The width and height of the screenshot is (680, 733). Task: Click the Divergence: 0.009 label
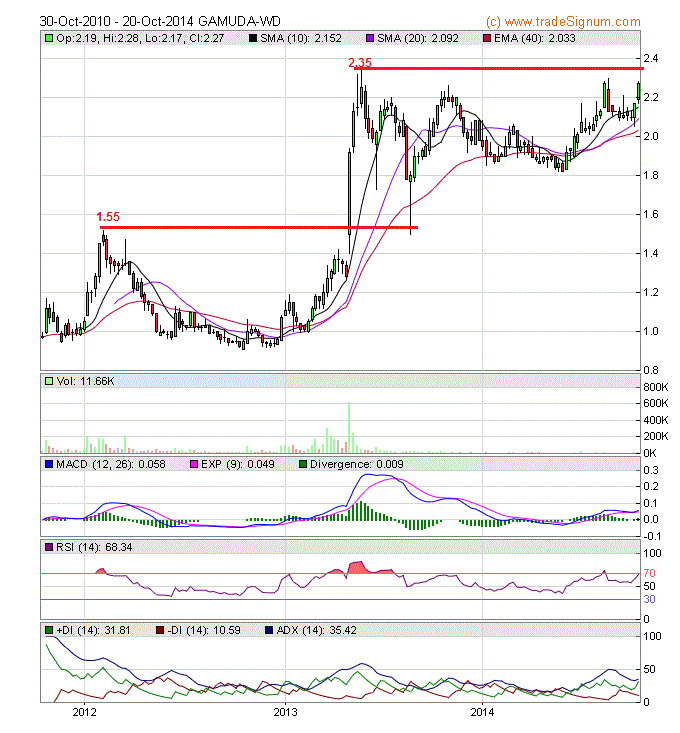point(357,464)
